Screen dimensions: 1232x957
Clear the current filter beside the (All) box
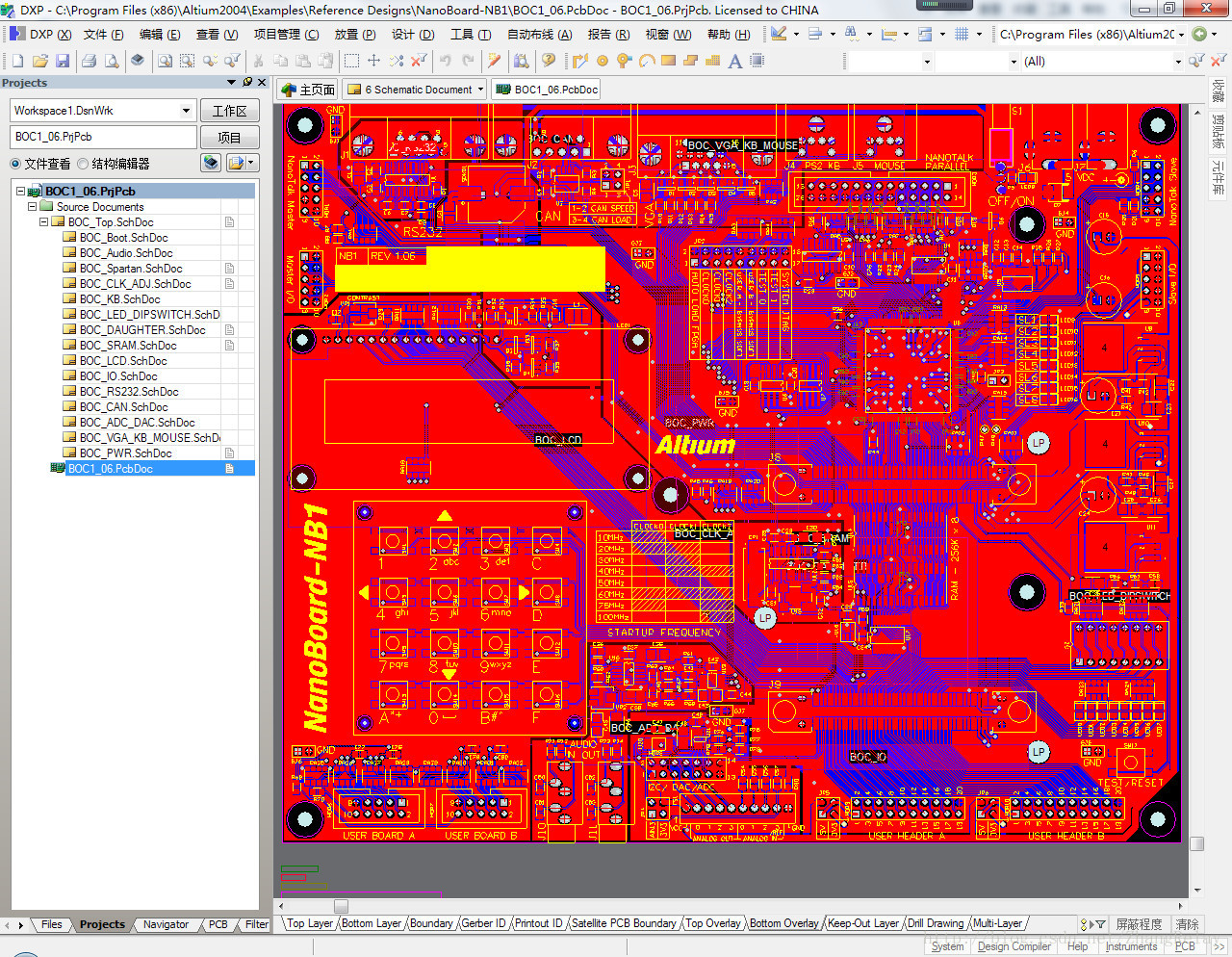(1218, 61)
